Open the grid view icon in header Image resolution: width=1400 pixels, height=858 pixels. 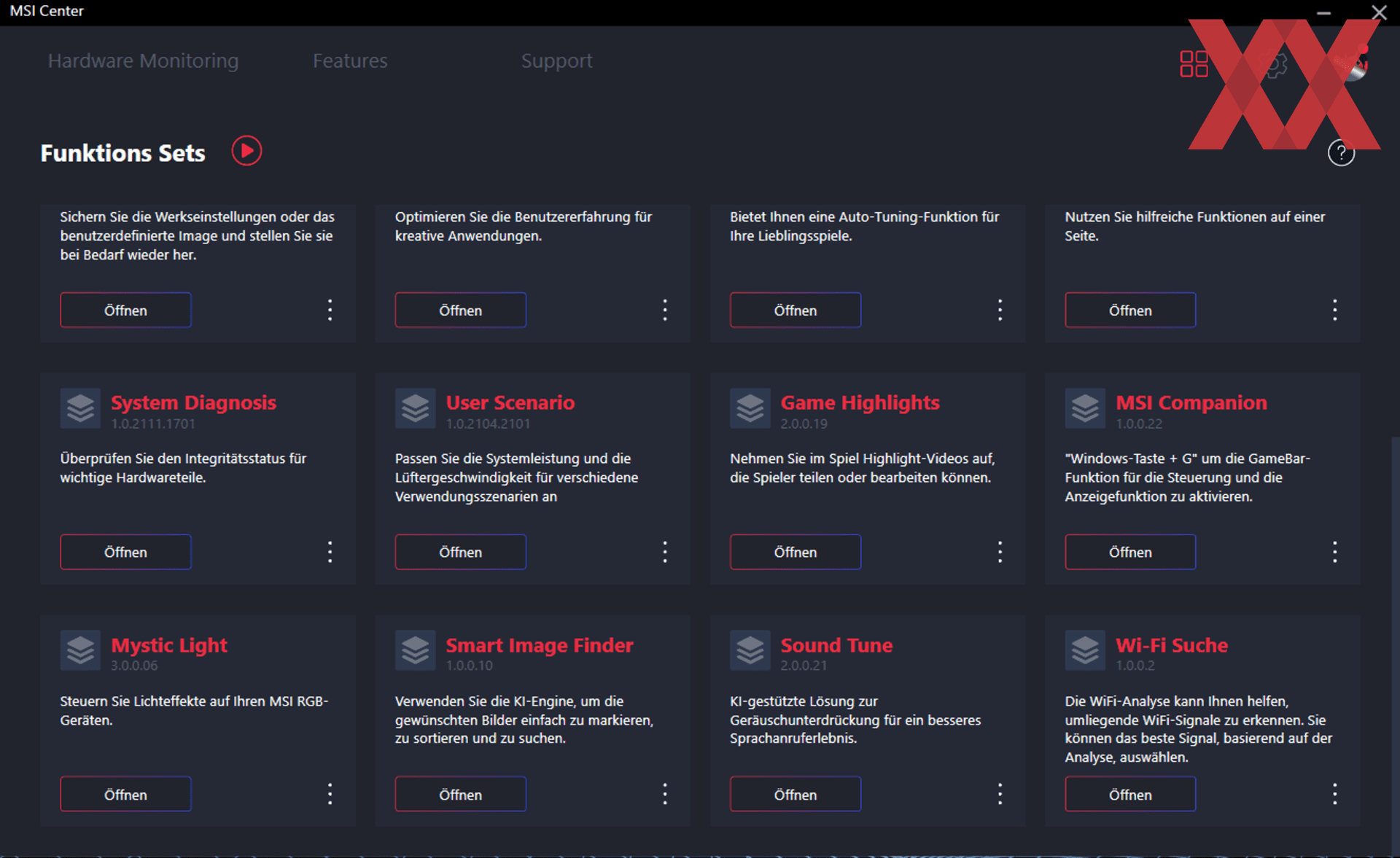pos(1194,63)
